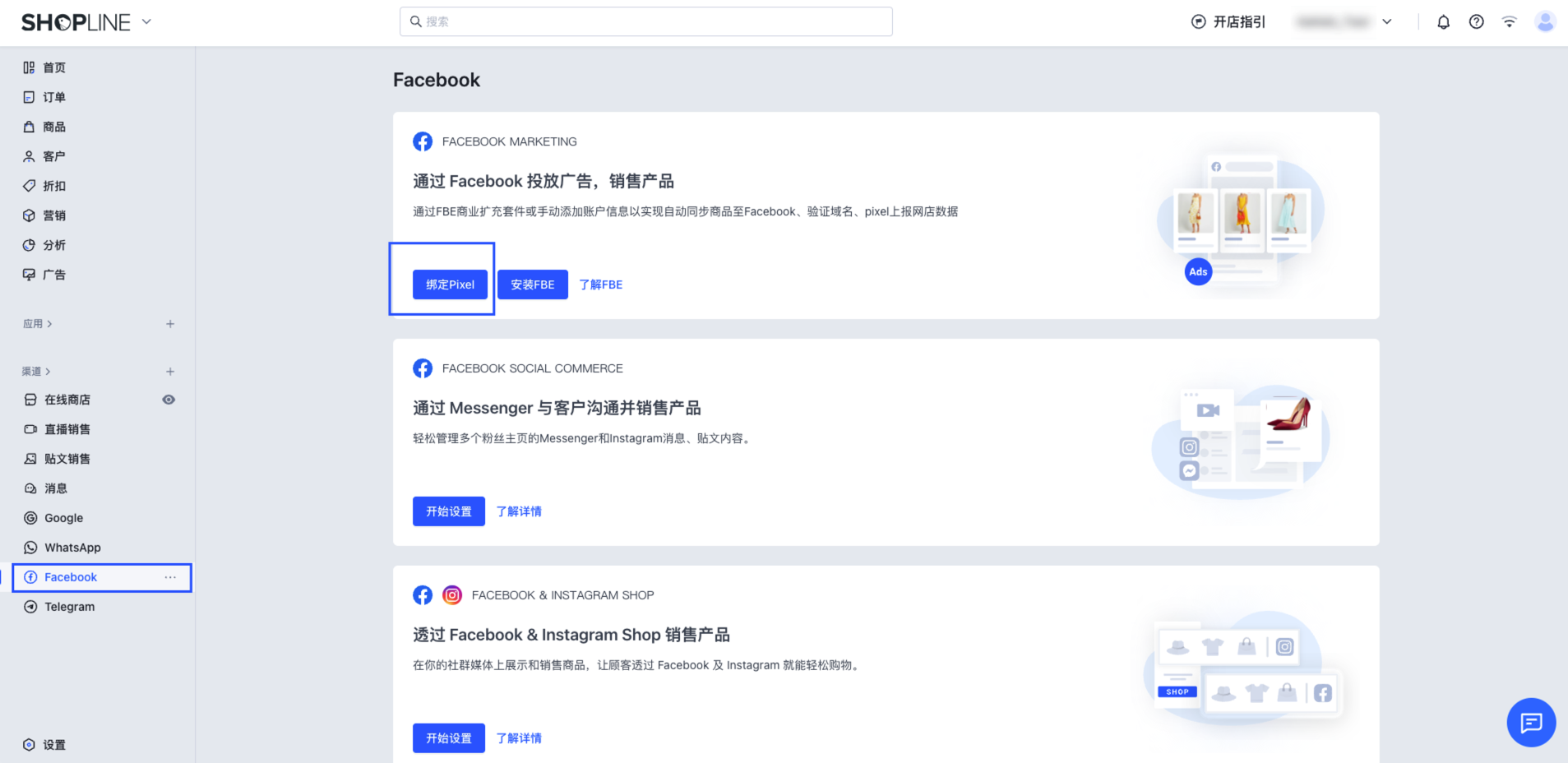The width and height of the screenshot is (1568, 763).
Task: Open notifications bell icon
Action: click(1443, 22)
